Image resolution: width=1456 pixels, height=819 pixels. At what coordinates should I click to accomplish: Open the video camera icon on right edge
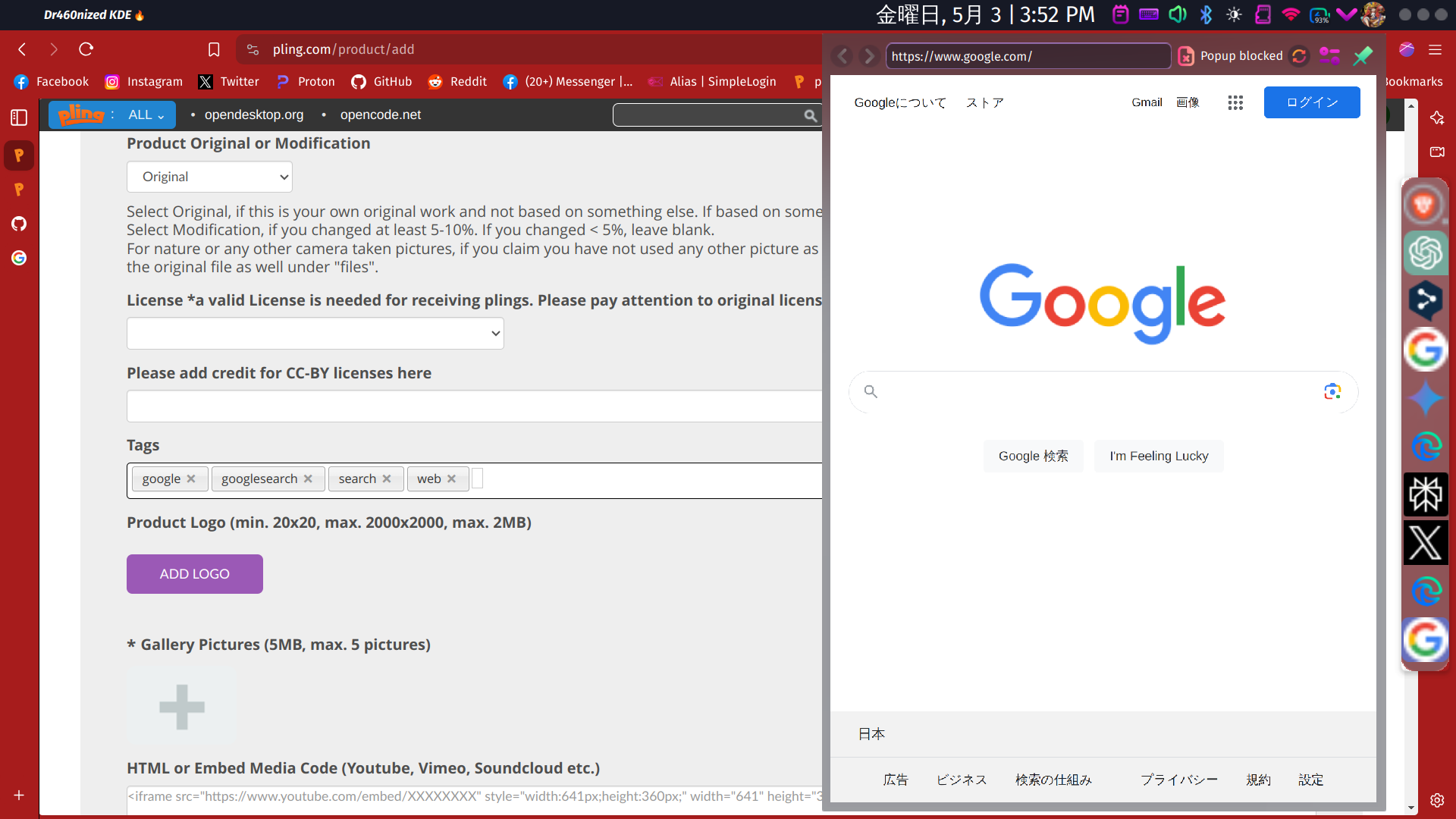click(1436, 152)
